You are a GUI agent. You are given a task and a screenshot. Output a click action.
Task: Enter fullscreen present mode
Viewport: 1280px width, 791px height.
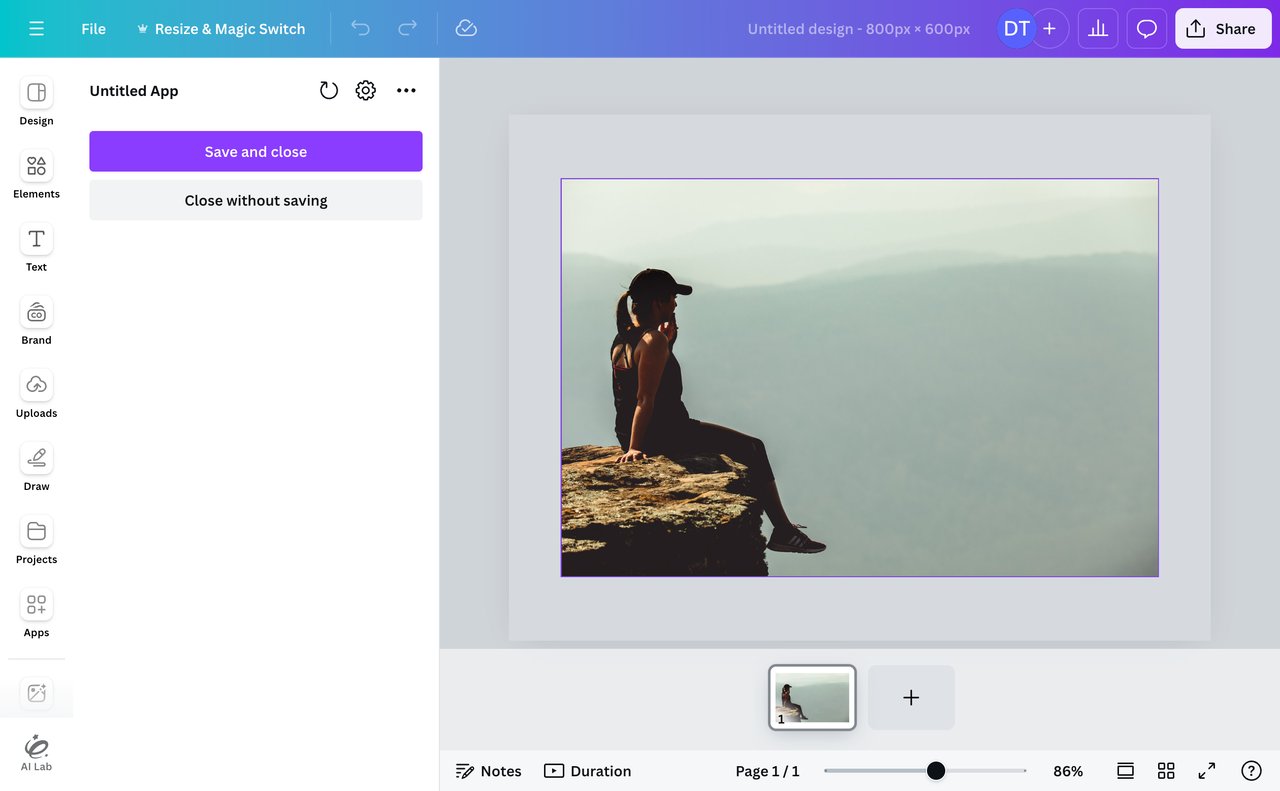click(x=1207, y=771)
